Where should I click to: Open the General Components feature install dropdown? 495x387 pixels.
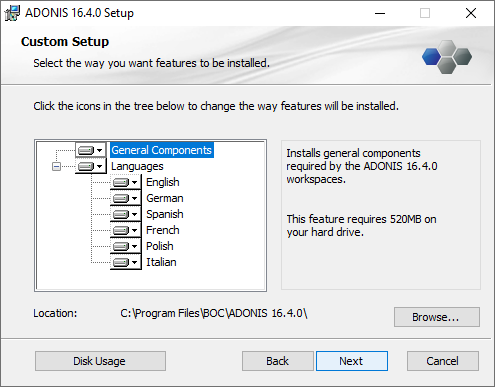(90, 150)
